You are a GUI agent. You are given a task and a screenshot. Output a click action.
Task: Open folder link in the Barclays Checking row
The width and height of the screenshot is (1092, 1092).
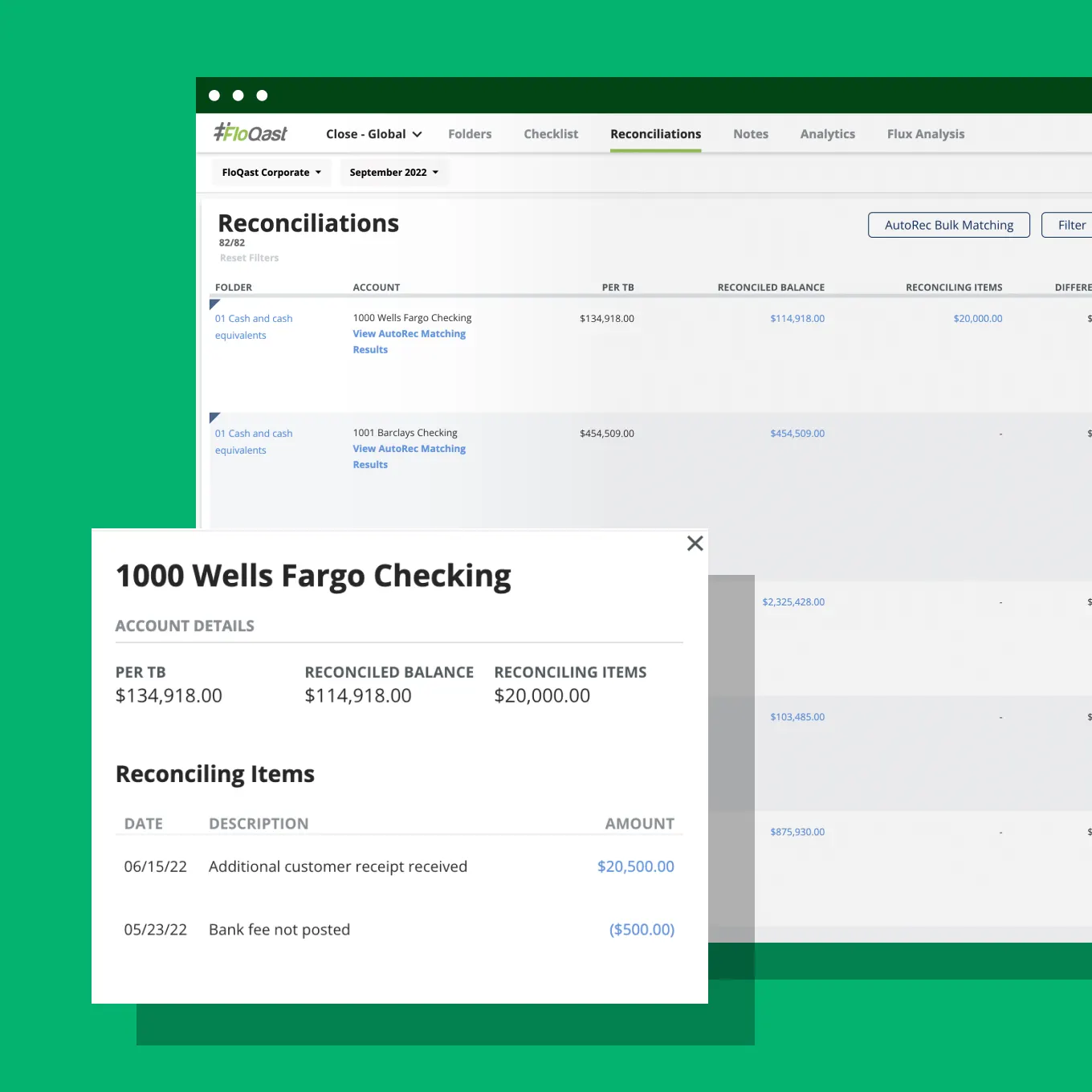(254, 442)
